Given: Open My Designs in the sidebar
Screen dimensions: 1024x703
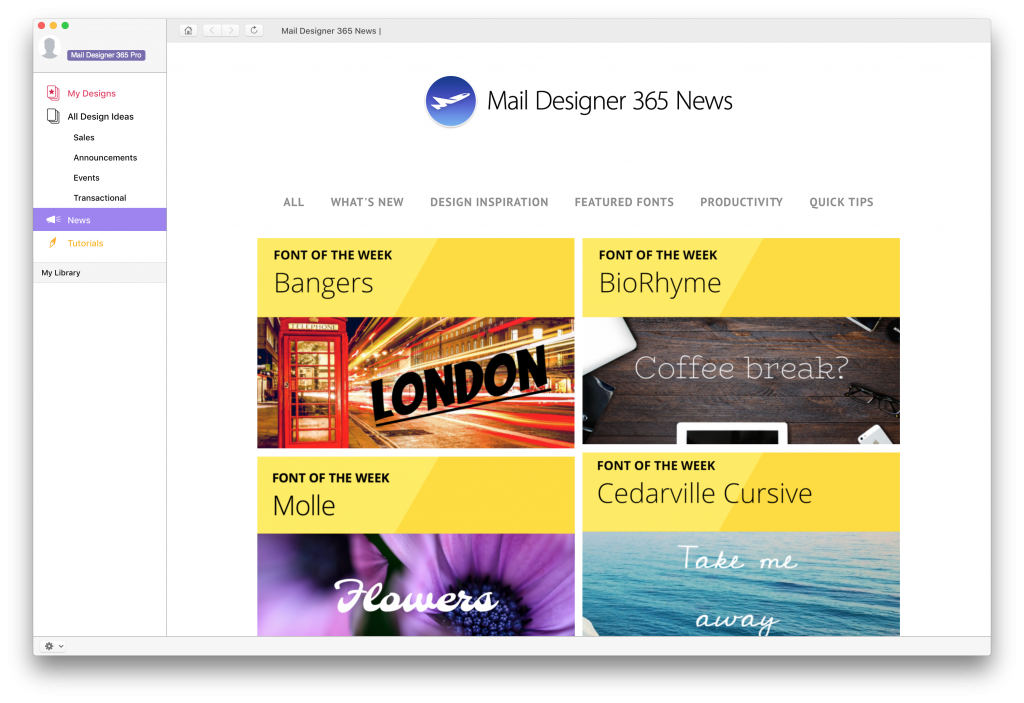Looking at the screenshot, I should click(91, 93).
